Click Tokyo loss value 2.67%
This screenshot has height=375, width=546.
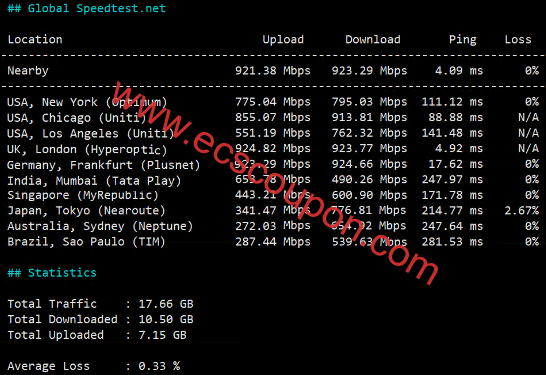pyautogui.click(x=522, y=211)
